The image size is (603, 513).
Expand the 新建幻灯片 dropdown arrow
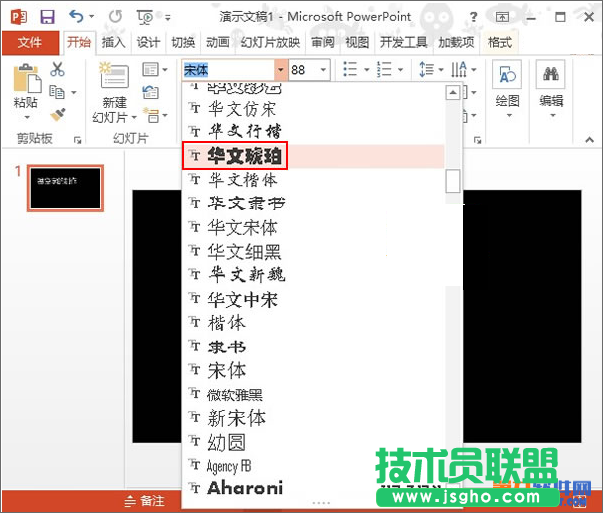(134, 117)
